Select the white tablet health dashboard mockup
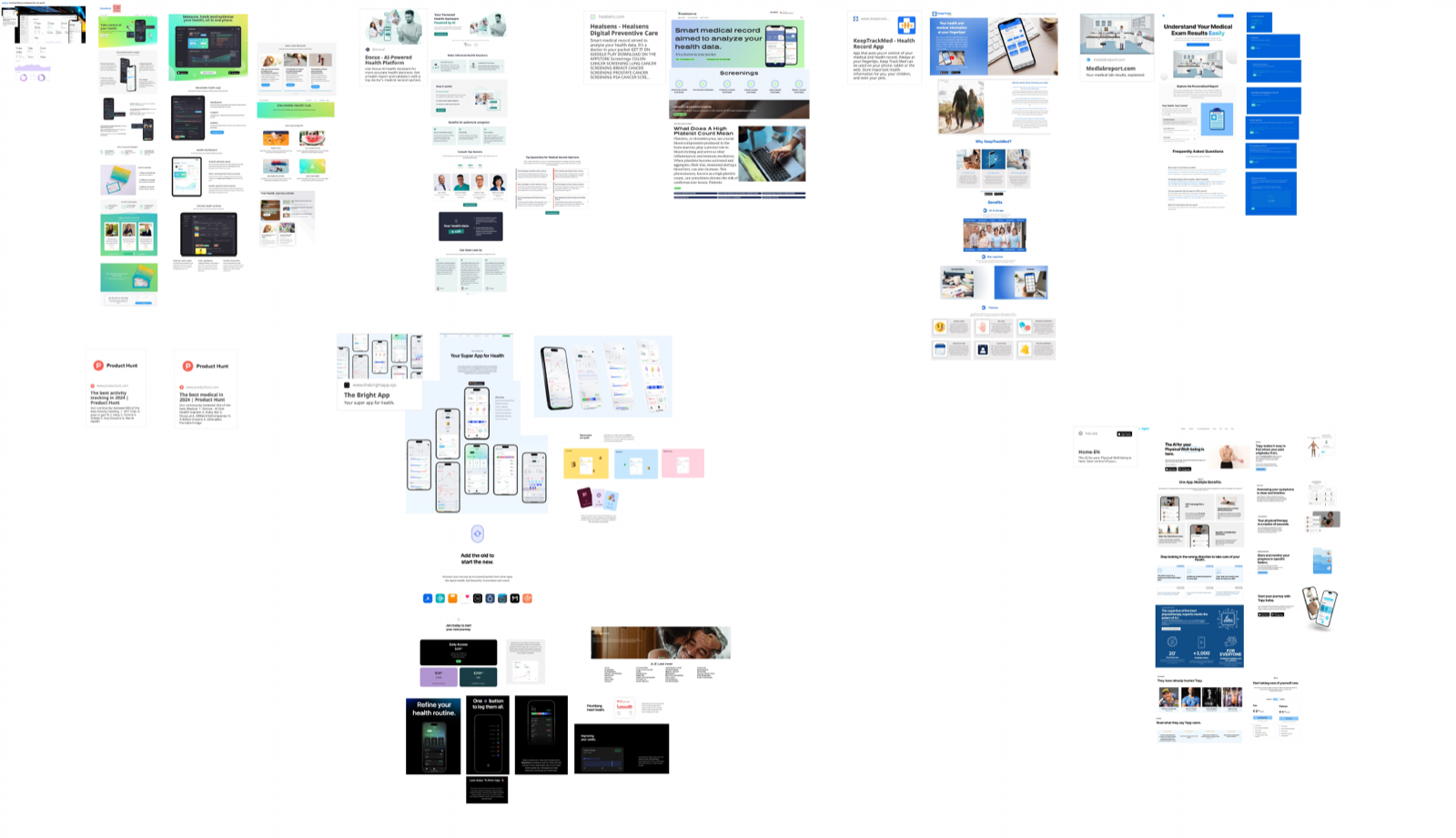 (187, 177)
